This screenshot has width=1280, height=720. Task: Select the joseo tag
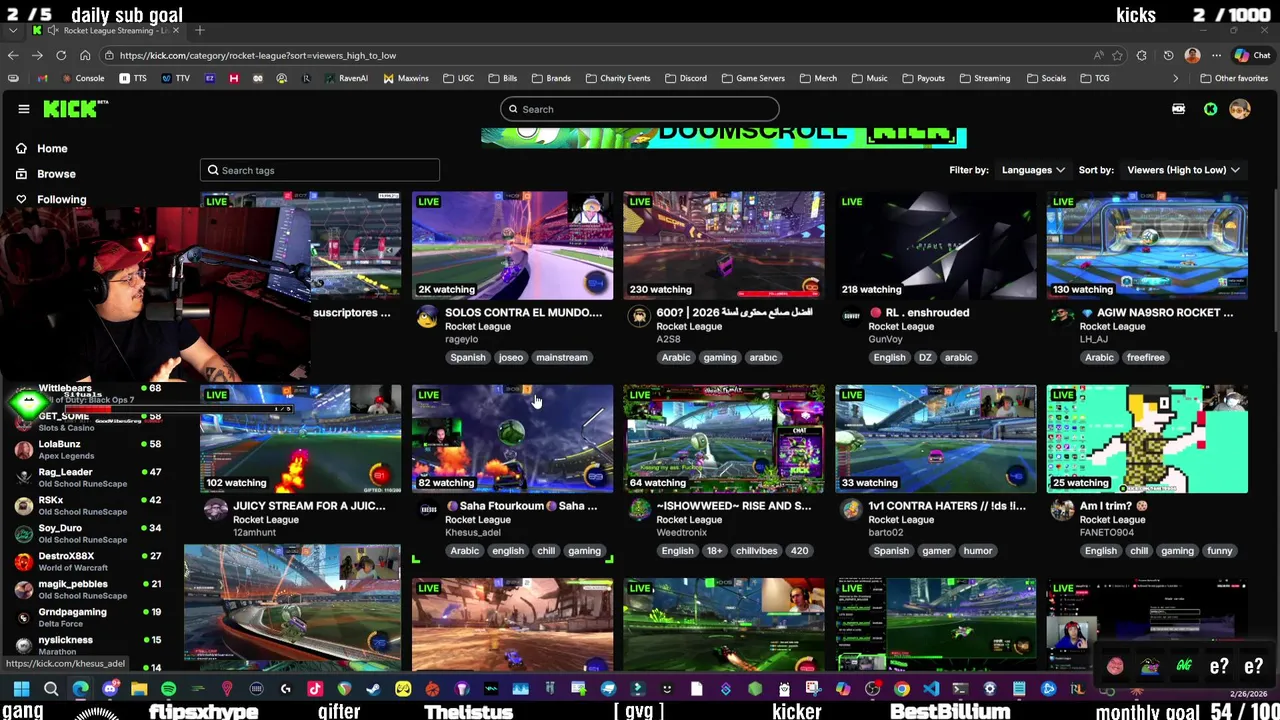pos(511,357)
